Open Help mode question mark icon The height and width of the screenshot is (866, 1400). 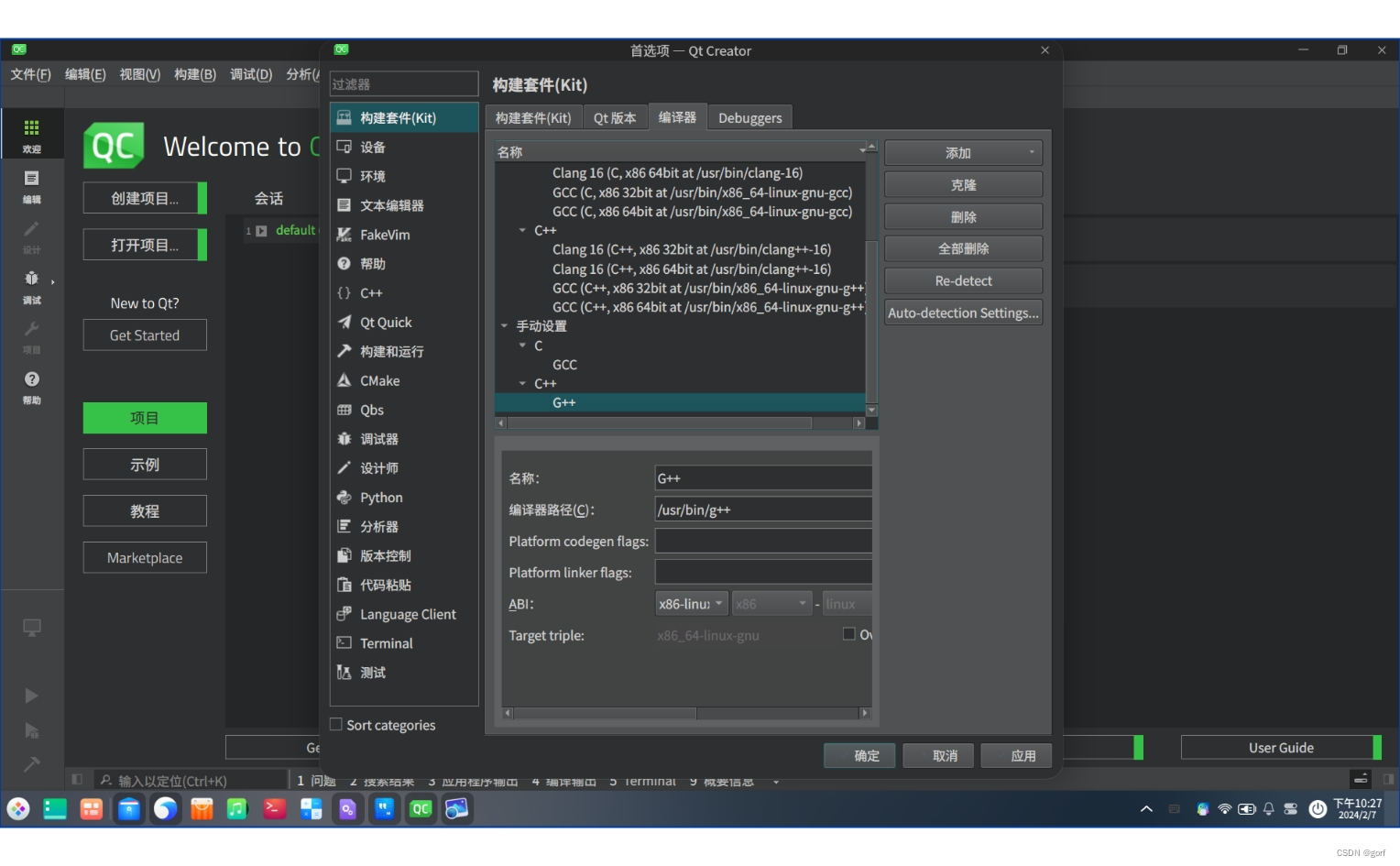click(x=31, y=386)
